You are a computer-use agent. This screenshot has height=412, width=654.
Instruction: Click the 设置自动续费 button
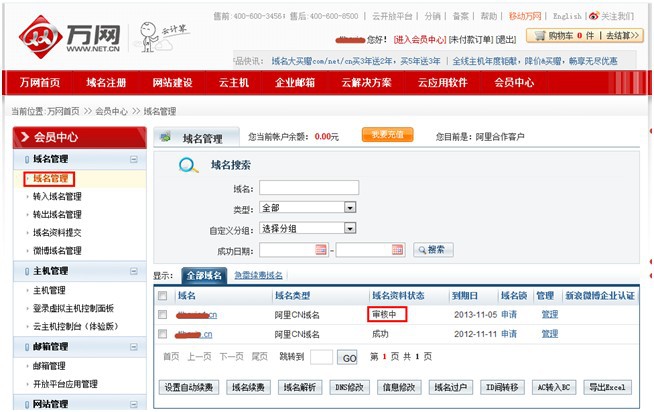189,387
